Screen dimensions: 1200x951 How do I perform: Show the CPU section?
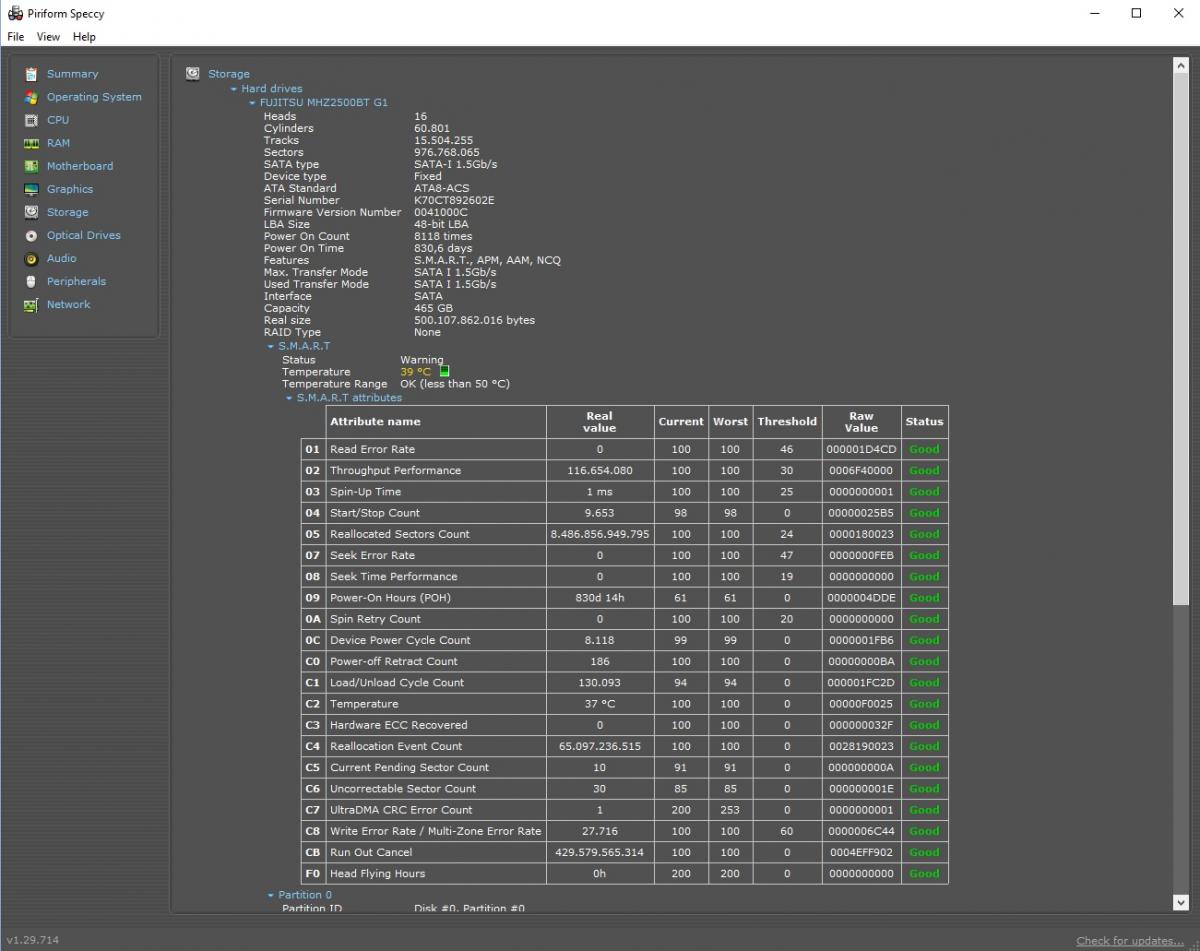[x=58, y=120]
